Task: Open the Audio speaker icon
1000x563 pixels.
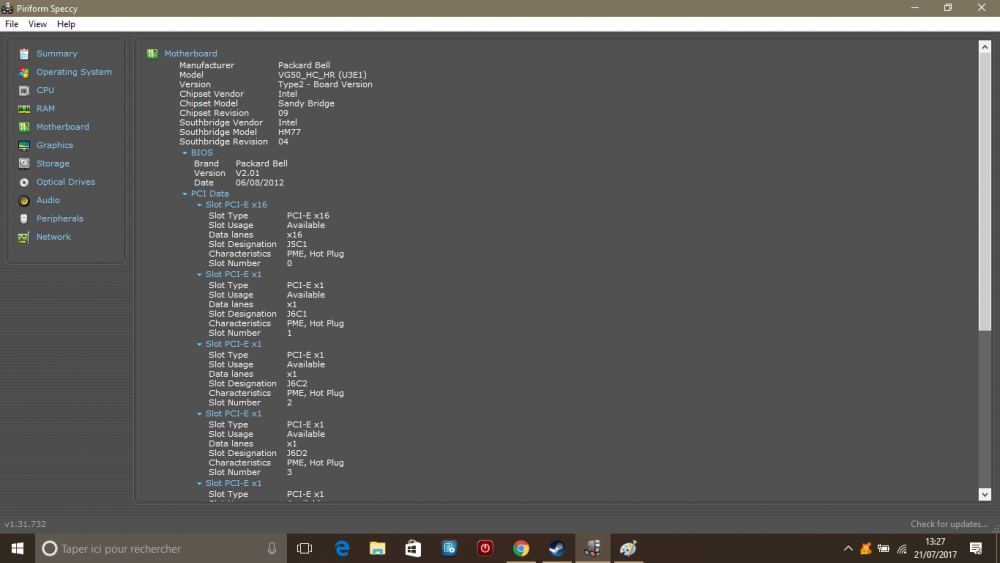Action: (x=24, y=200)
